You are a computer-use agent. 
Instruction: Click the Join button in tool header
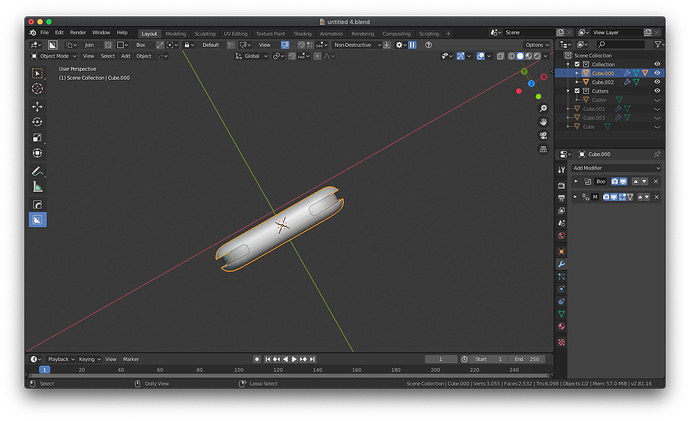pyautogui.click(x=89, y=45)
